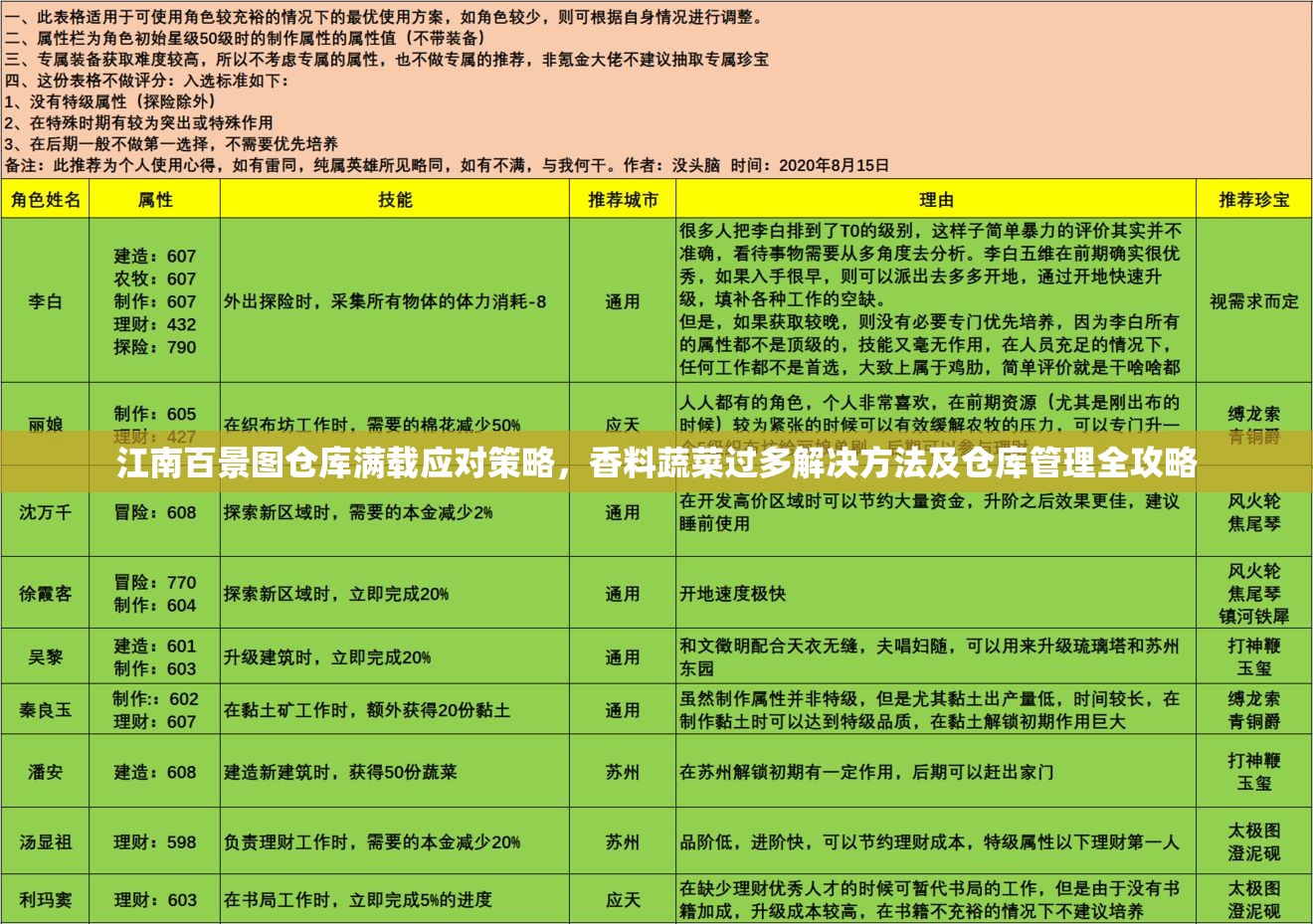Click 李白's skill about 体力消耗-8
1313x924 pixels.
click(385, 301)
